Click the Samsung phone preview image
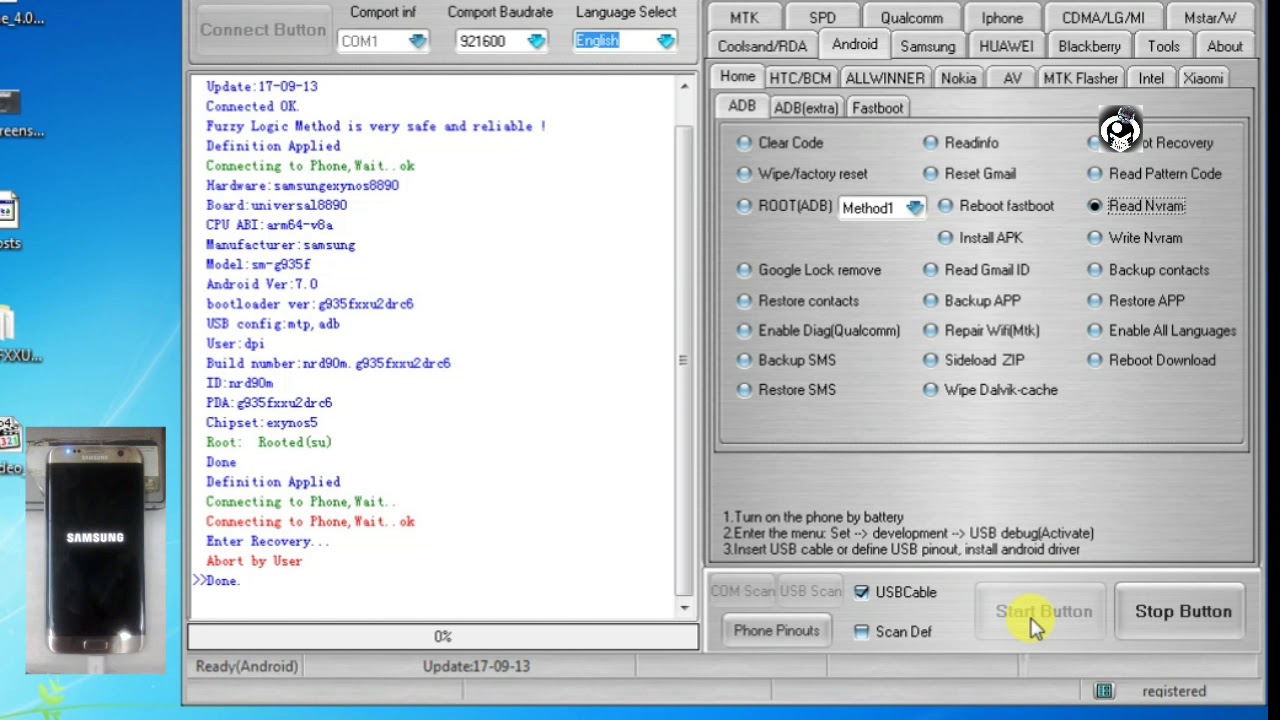 pos(96,551)
